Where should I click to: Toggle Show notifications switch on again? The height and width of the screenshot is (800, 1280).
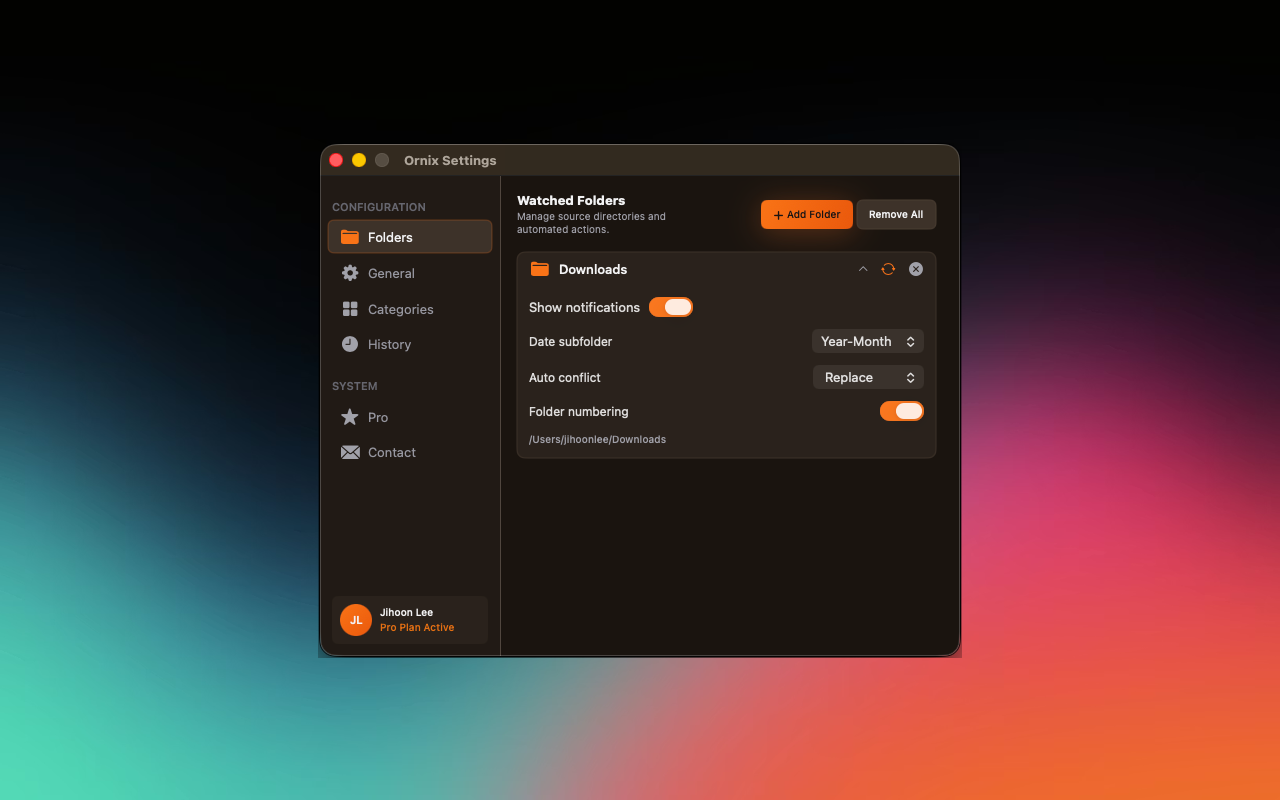coord(671,307)
